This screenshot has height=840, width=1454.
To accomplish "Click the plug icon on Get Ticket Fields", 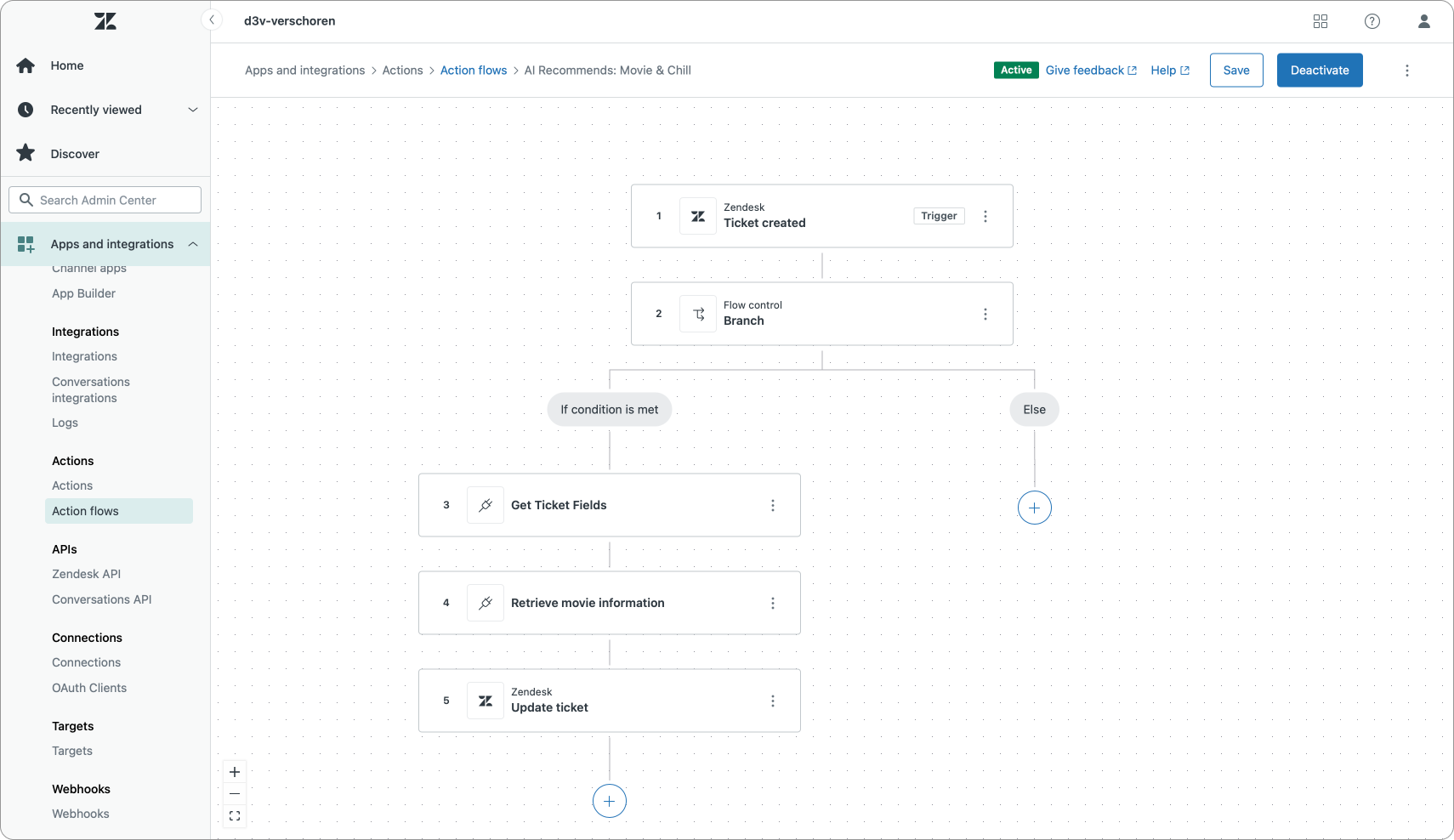I will click(x=486, y=505).
